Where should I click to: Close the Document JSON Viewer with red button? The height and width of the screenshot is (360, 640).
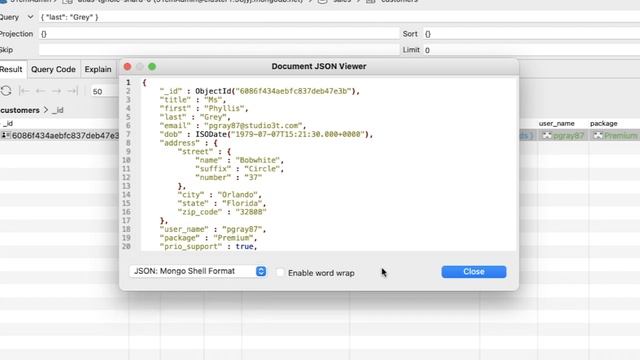127,67
